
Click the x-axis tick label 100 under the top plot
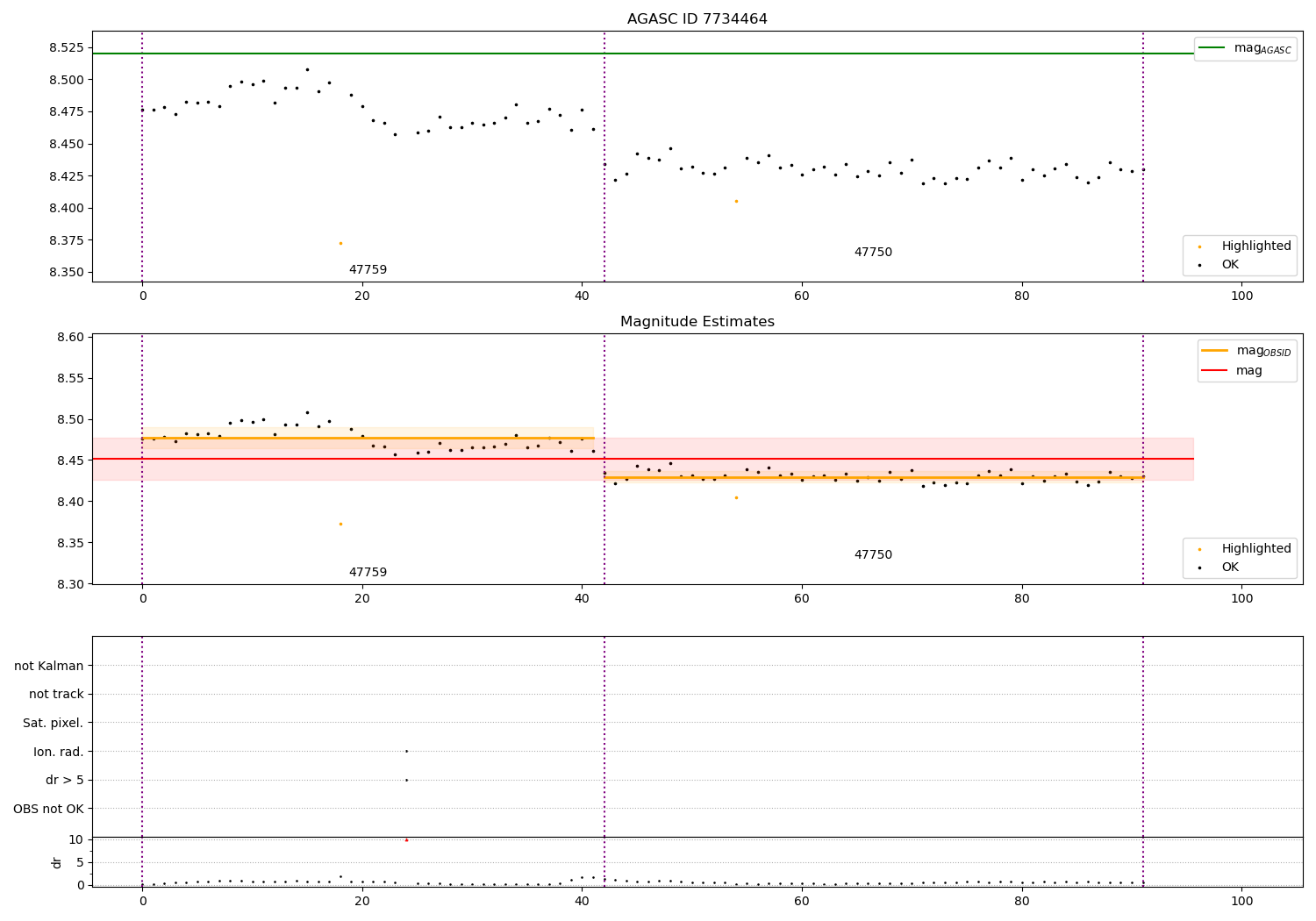click(1241, 296)
